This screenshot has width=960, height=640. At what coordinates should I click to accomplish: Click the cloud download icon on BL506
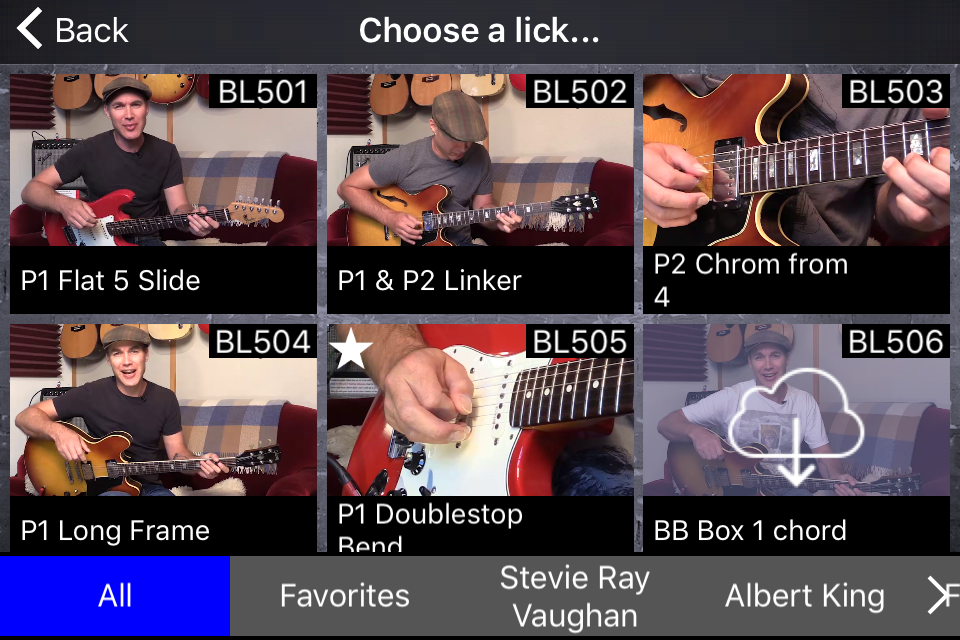[796, 426]
